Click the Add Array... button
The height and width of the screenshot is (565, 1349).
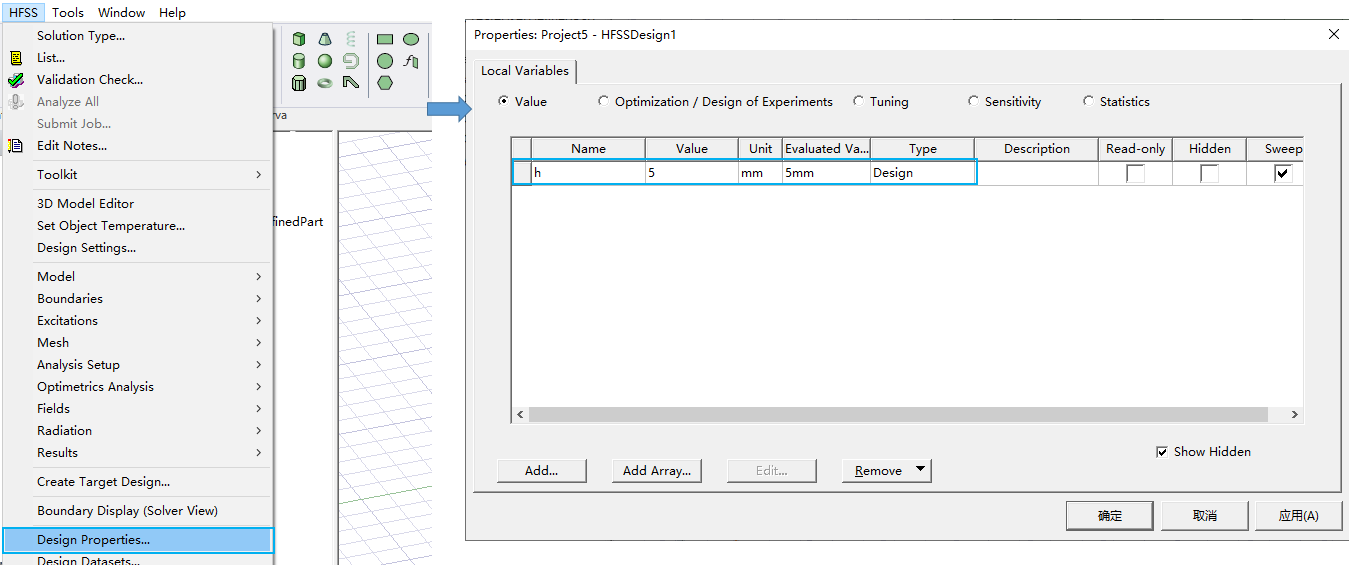[656, 470]
